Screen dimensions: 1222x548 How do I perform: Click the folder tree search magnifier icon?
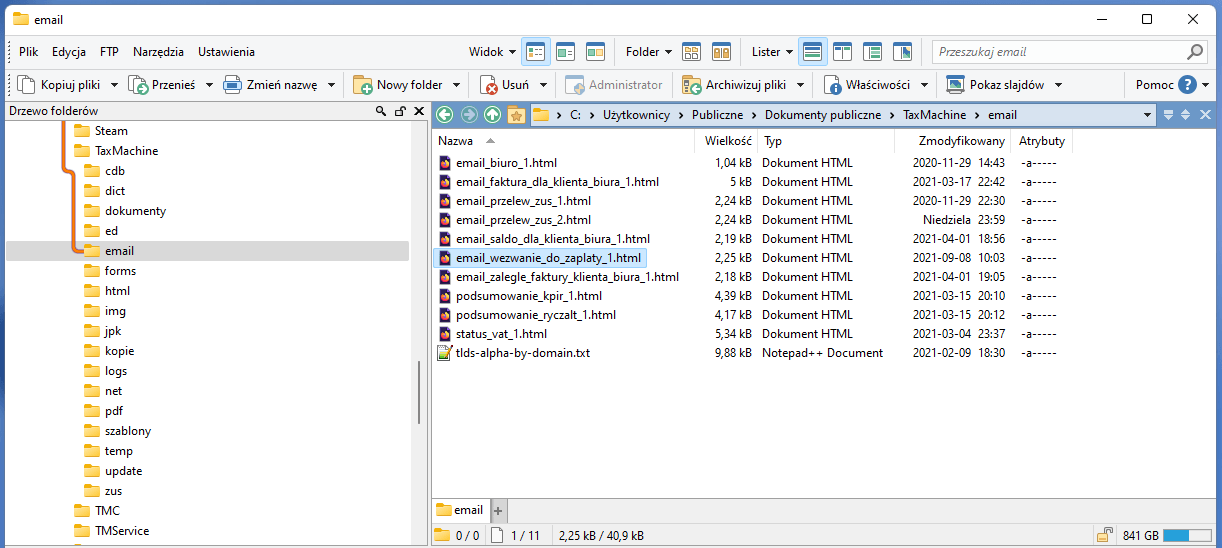click(381, 111)
